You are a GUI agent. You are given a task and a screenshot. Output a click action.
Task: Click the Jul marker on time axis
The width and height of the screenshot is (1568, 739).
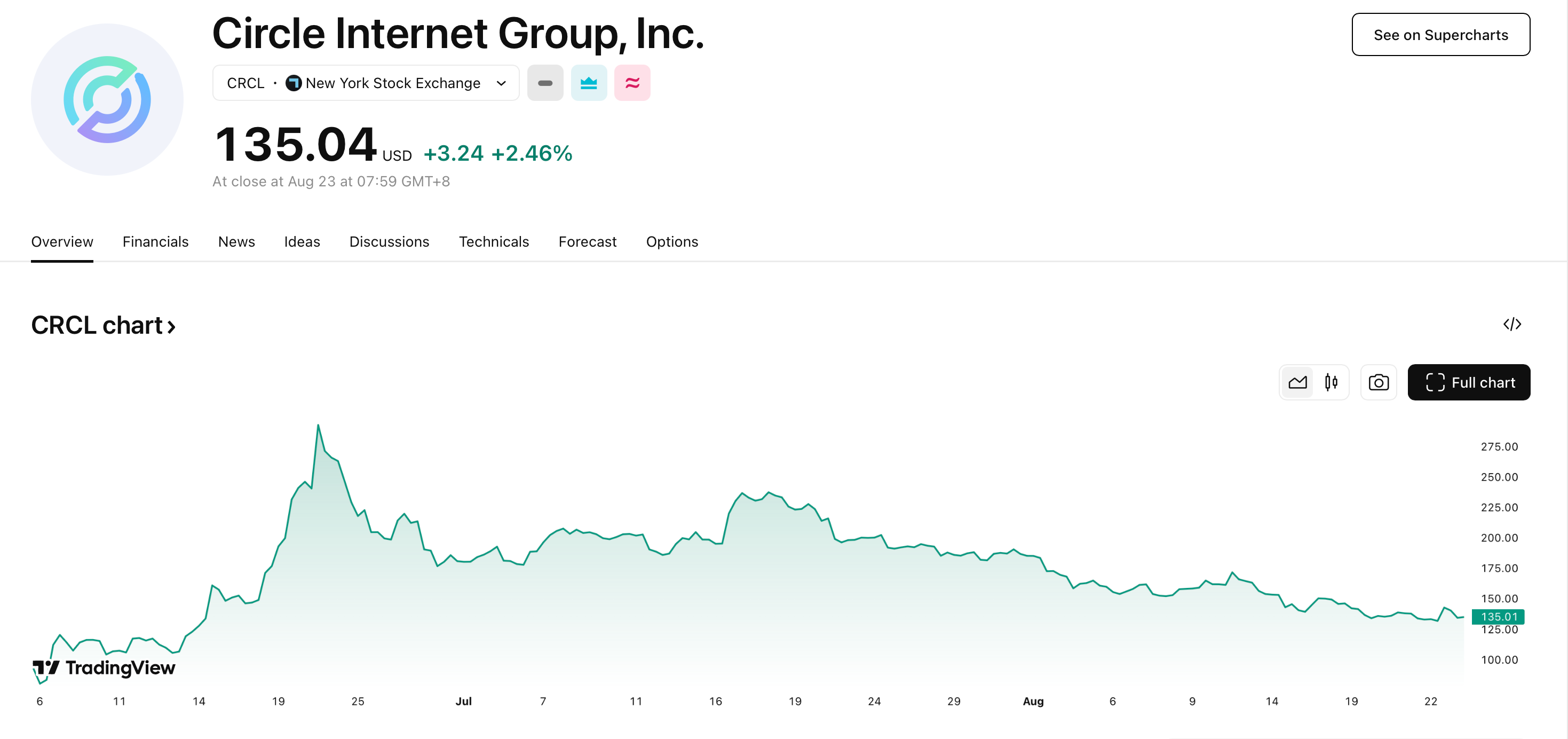[x=463, y=701]
